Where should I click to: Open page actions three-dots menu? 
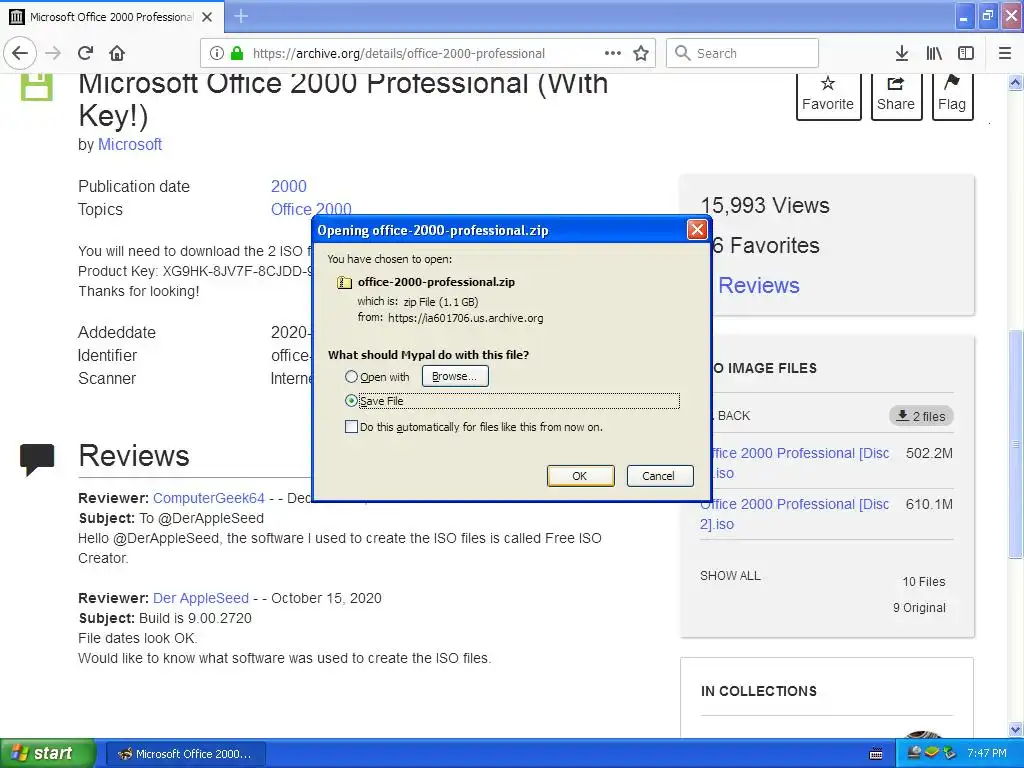pyautogui.click(x=613, y=53)
